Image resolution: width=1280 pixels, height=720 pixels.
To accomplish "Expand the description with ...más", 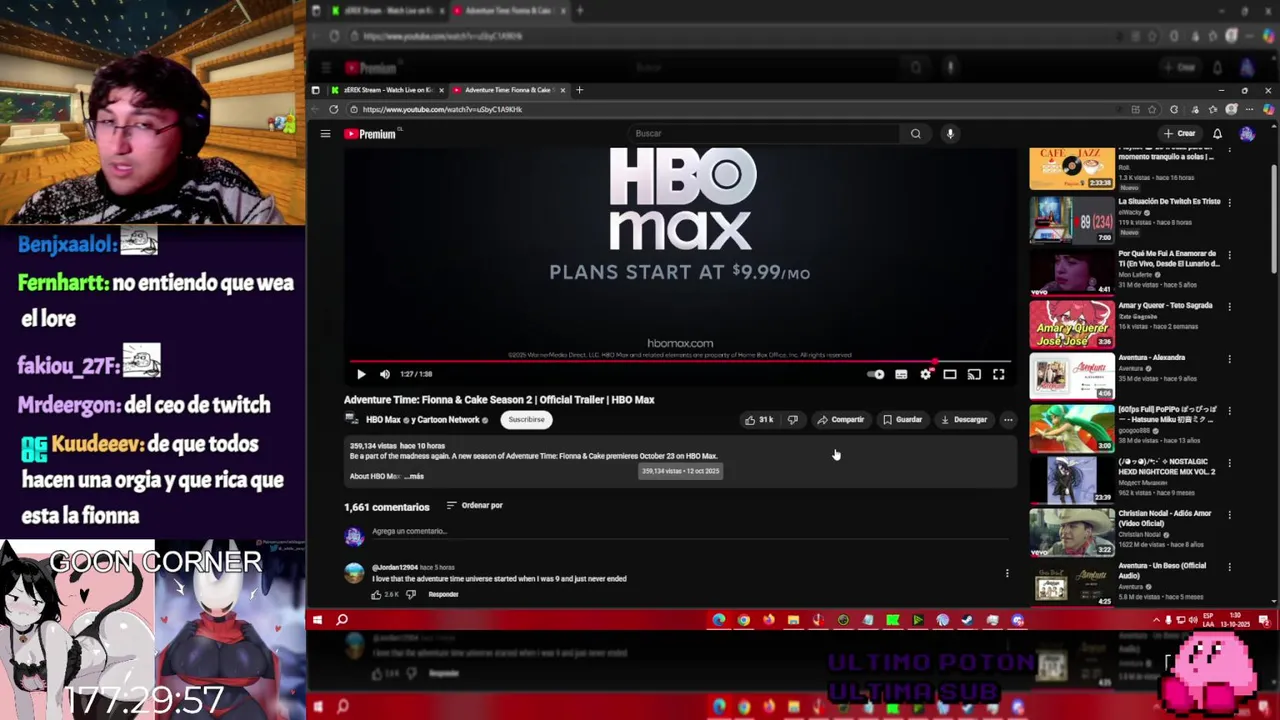I will click(414, 476).
